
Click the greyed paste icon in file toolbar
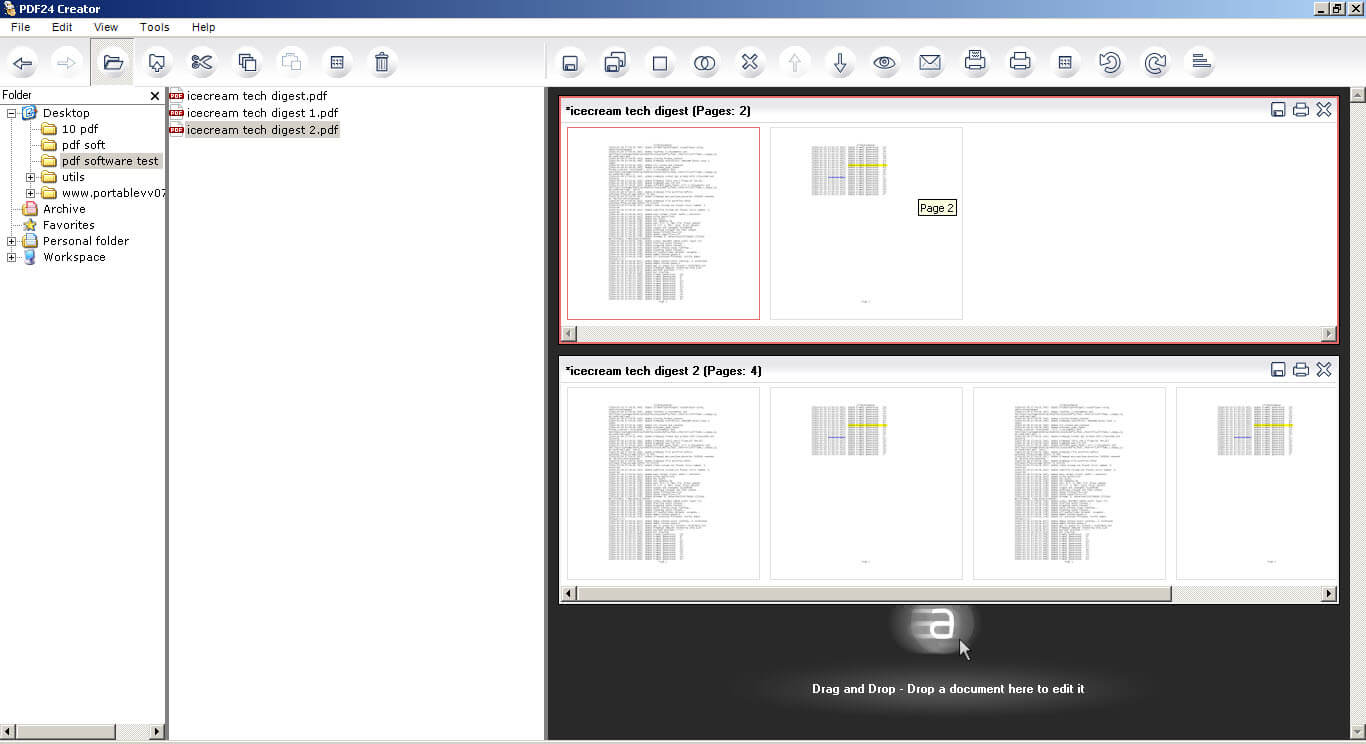(x=292, y=63)
